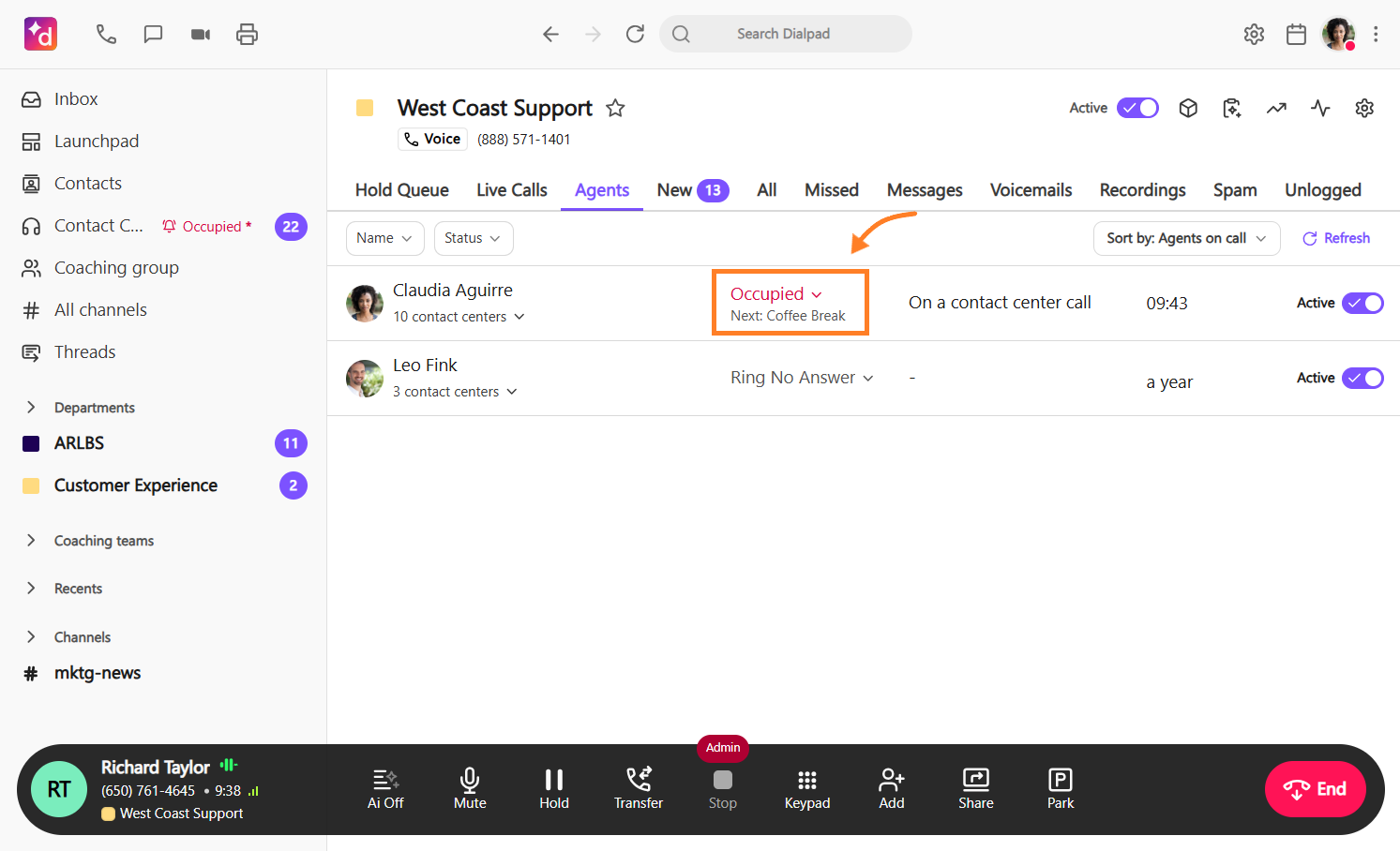Open the analytics trend-line icon
The image size is (1400, 851).
pos(1276,108)
